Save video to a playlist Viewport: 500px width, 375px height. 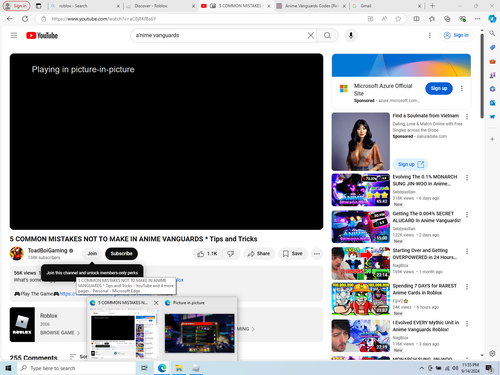pos(293,254)
